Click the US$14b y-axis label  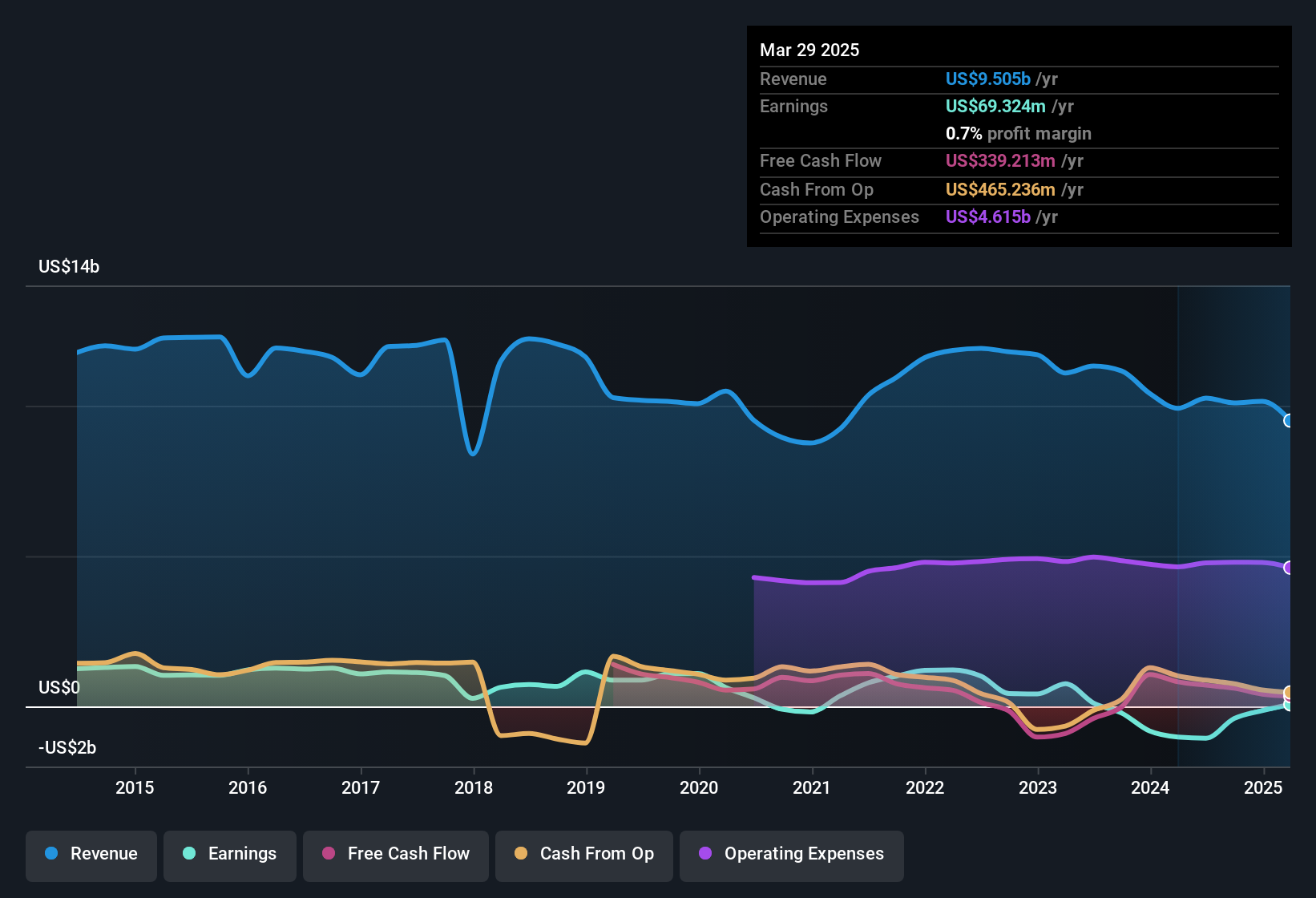69,267
